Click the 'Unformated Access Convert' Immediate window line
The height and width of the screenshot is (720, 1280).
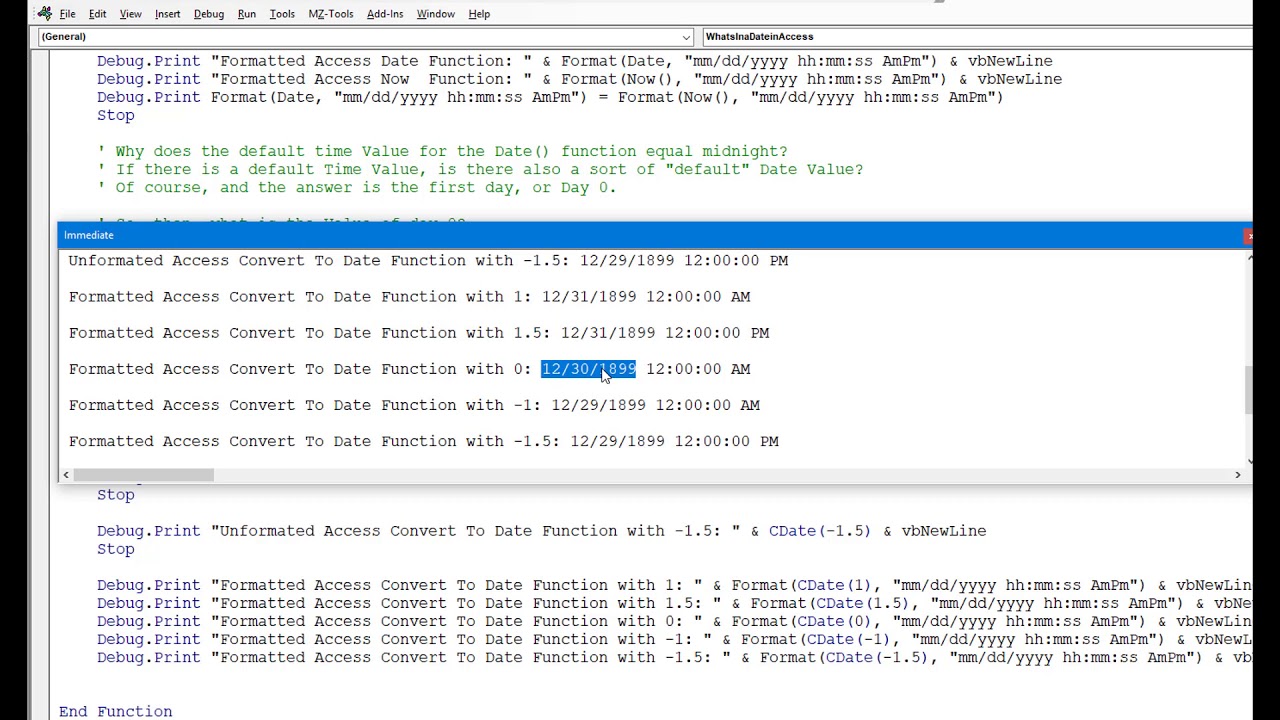pos(428,261)
